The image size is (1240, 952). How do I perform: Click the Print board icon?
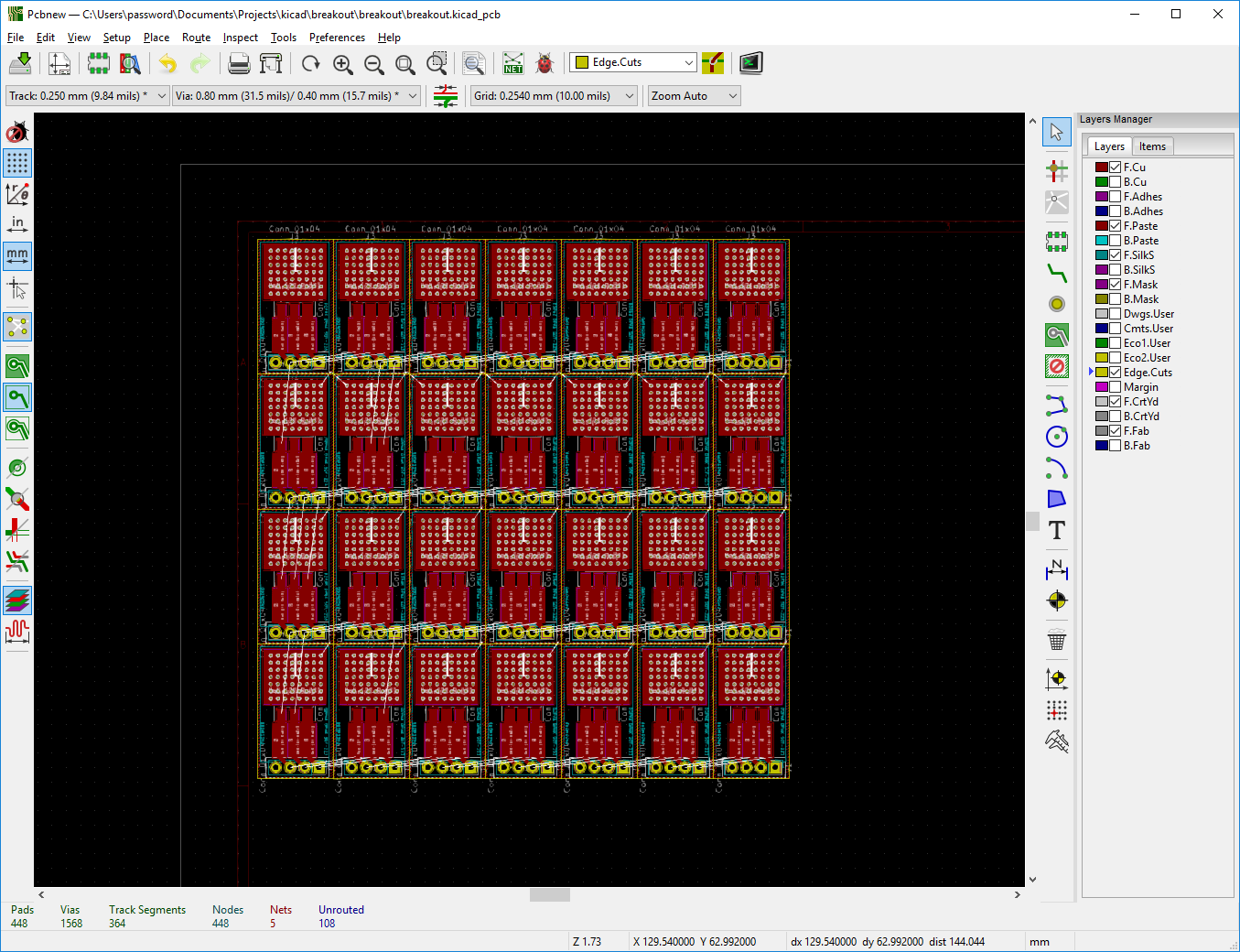(239, 63)
